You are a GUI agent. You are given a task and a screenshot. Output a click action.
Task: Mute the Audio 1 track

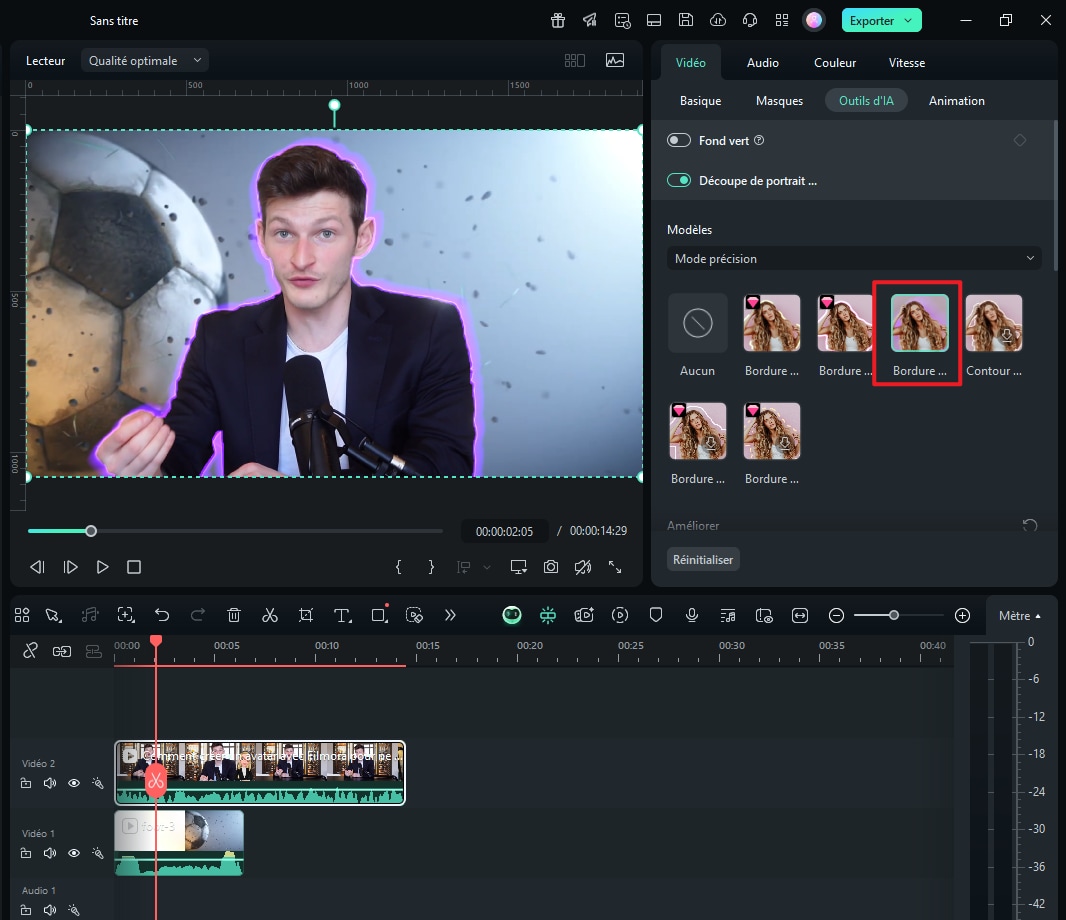[x=50, y=910]
